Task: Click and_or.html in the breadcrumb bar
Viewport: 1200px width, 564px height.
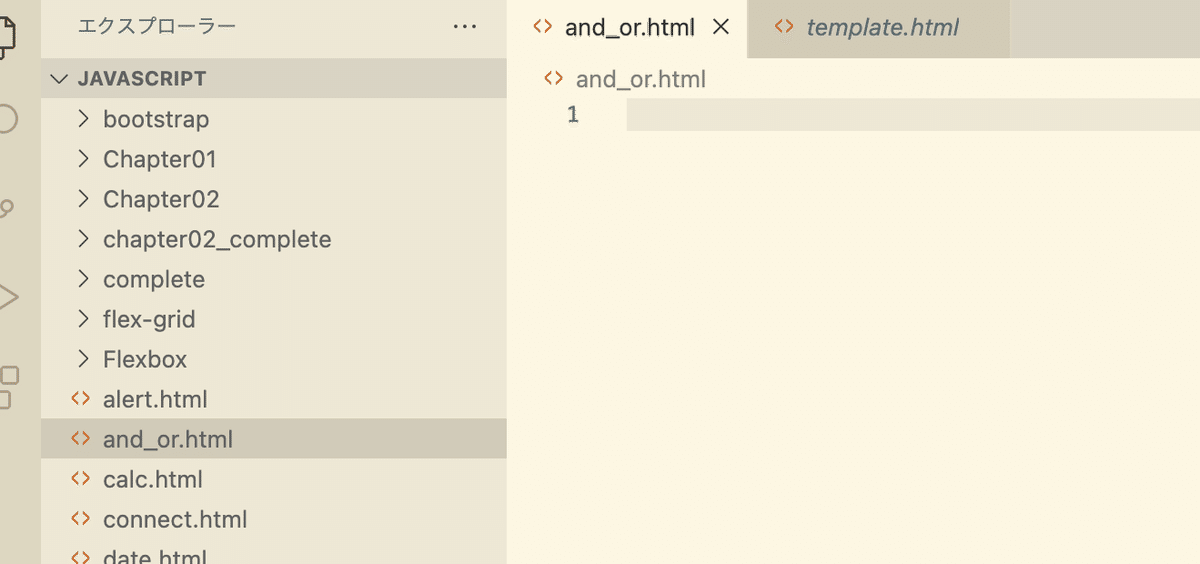Action: coord(640,79)
